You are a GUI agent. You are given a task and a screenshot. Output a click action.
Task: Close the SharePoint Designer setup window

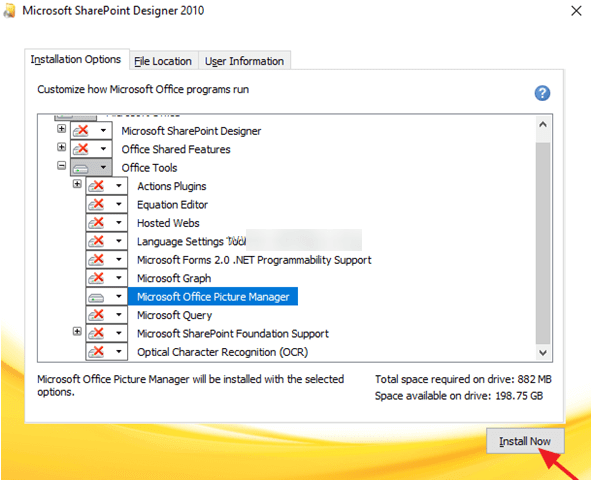click(576, 11)
